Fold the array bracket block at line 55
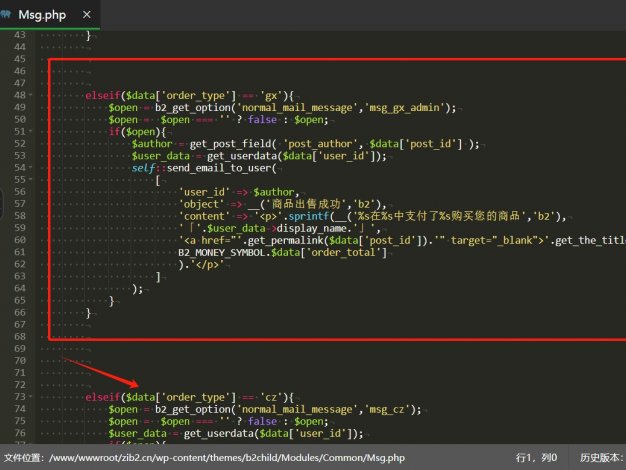Image resolution: width=626 pixels, height=470 pixels. coord(31,180)
